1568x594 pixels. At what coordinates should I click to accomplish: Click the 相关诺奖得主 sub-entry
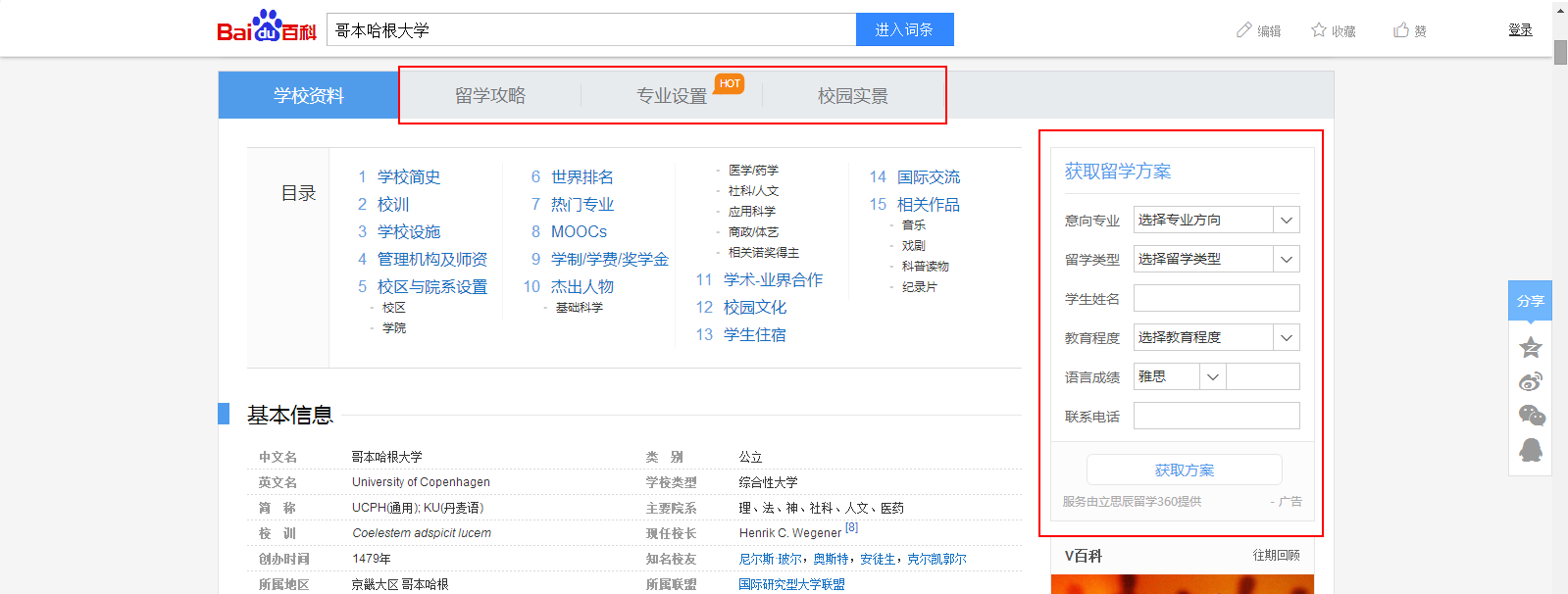click(x=764, y=253)
